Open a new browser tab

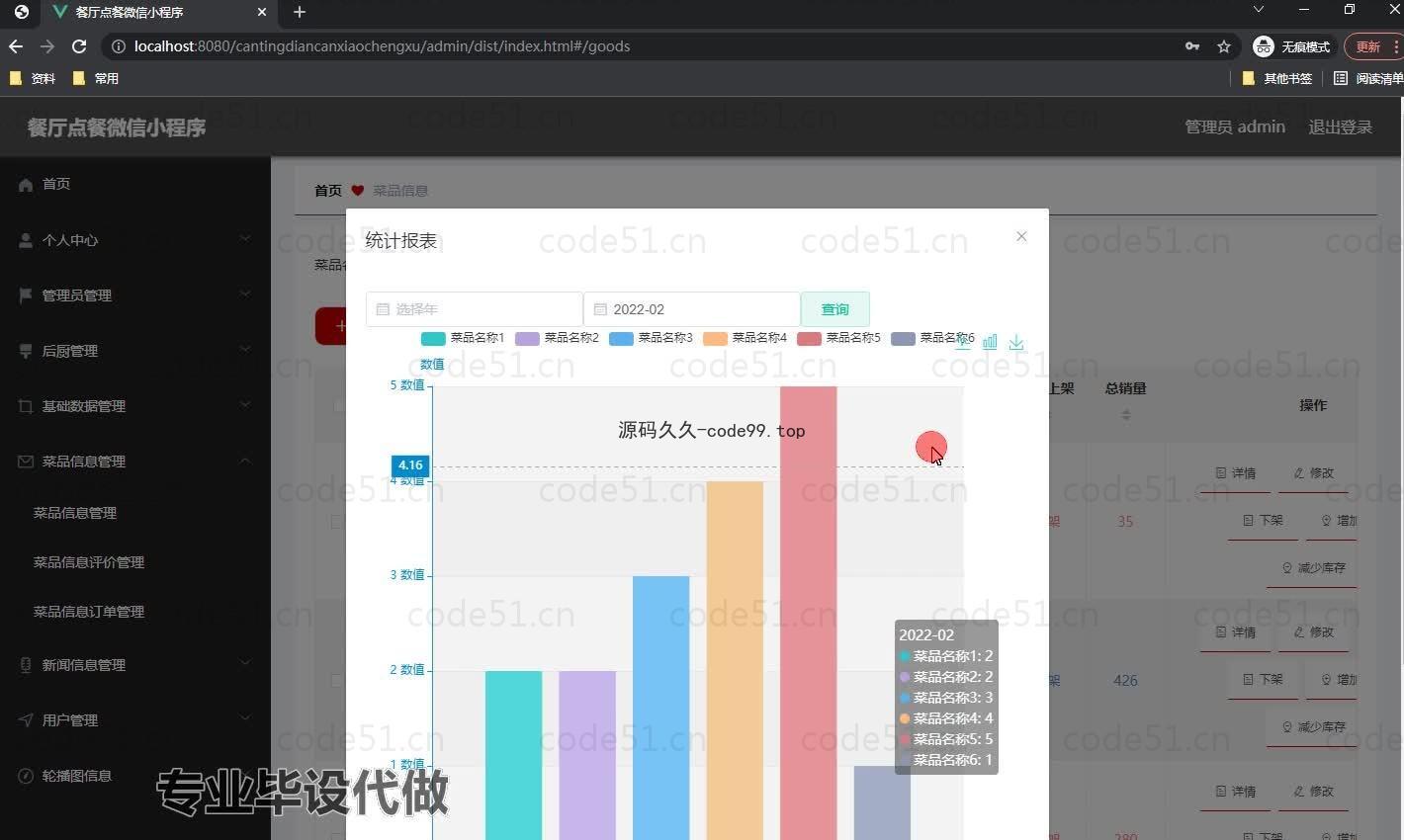click(x=300, y=12)
